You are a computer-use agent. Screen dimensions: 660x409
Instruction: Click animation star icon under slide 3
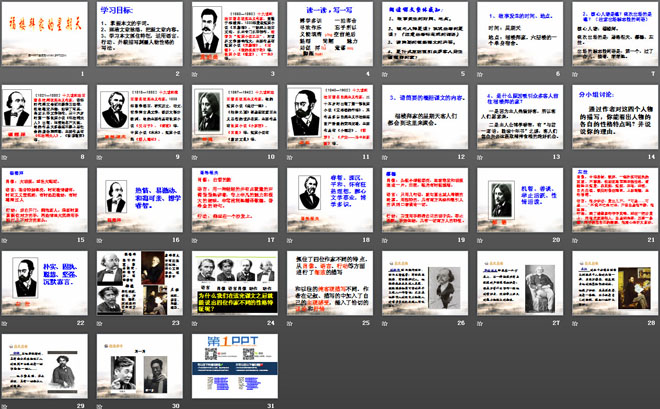click(194, 74)
